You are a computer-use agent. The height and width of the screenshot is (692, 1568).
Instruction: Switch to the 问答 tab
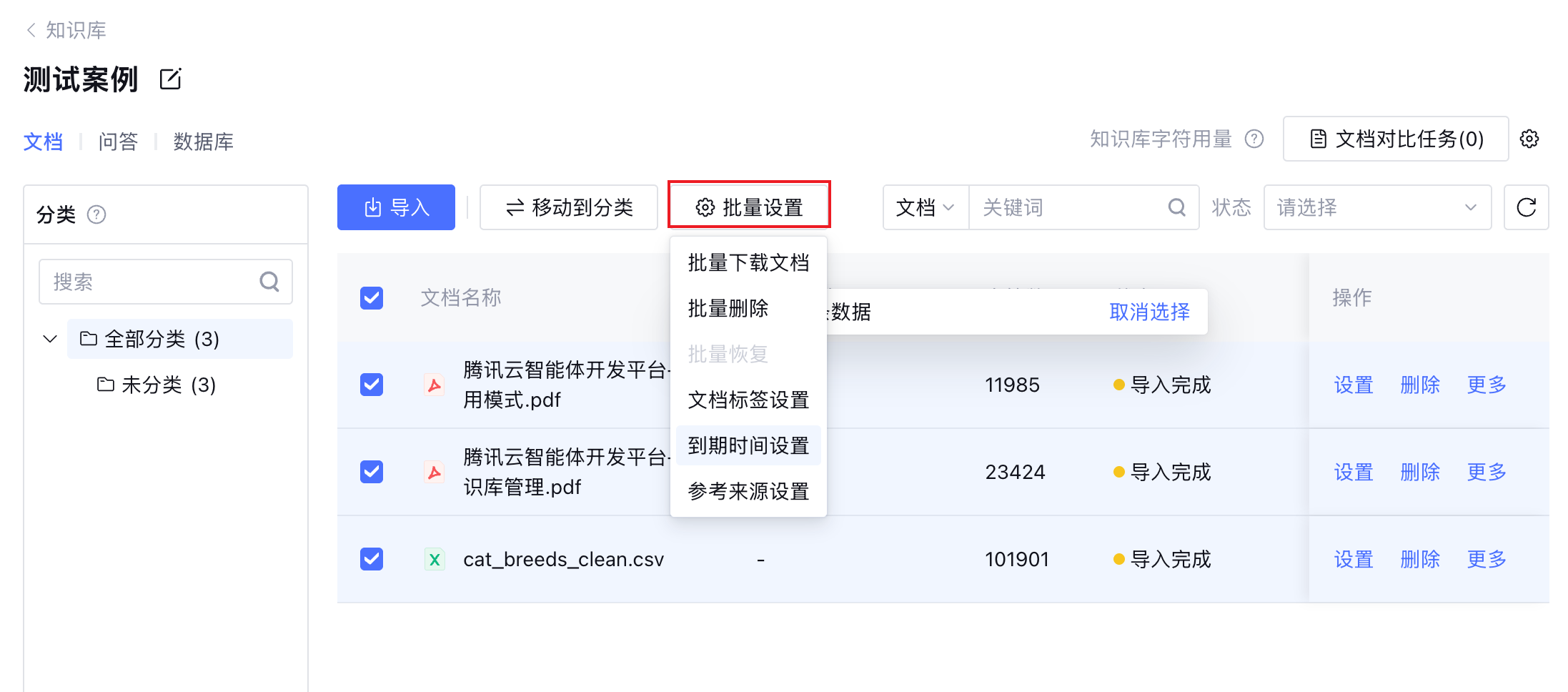click(118, 142)
